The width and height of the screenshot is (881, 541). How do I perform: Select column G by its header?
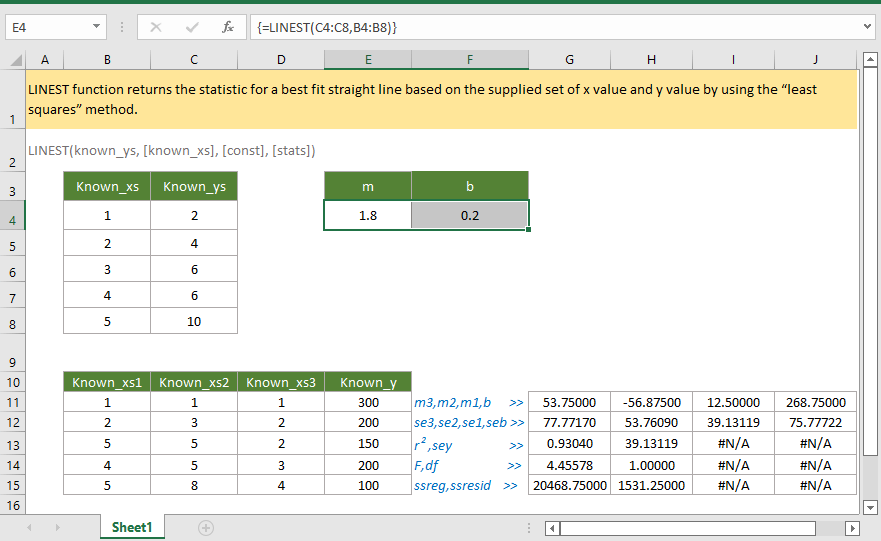click(x=569, y=60)
